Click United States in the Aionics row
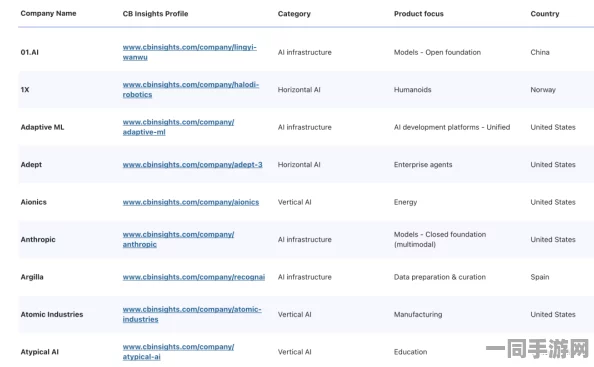Image resolution: width=594 pixels, height=367 pixels. coord(553,202)
